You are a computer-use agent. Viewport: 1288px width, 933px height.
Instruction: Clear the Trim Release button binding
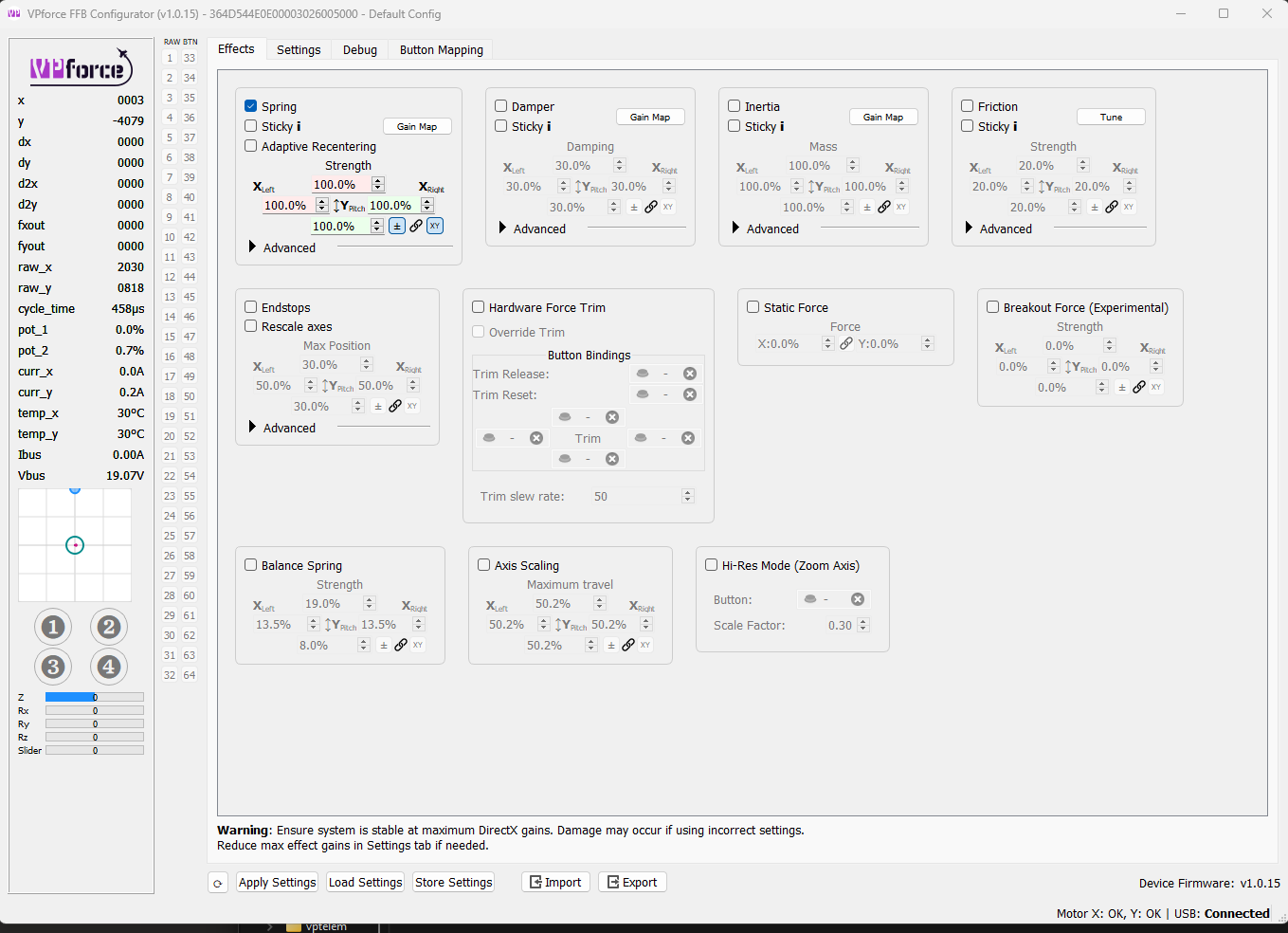(x=690, y=374)
